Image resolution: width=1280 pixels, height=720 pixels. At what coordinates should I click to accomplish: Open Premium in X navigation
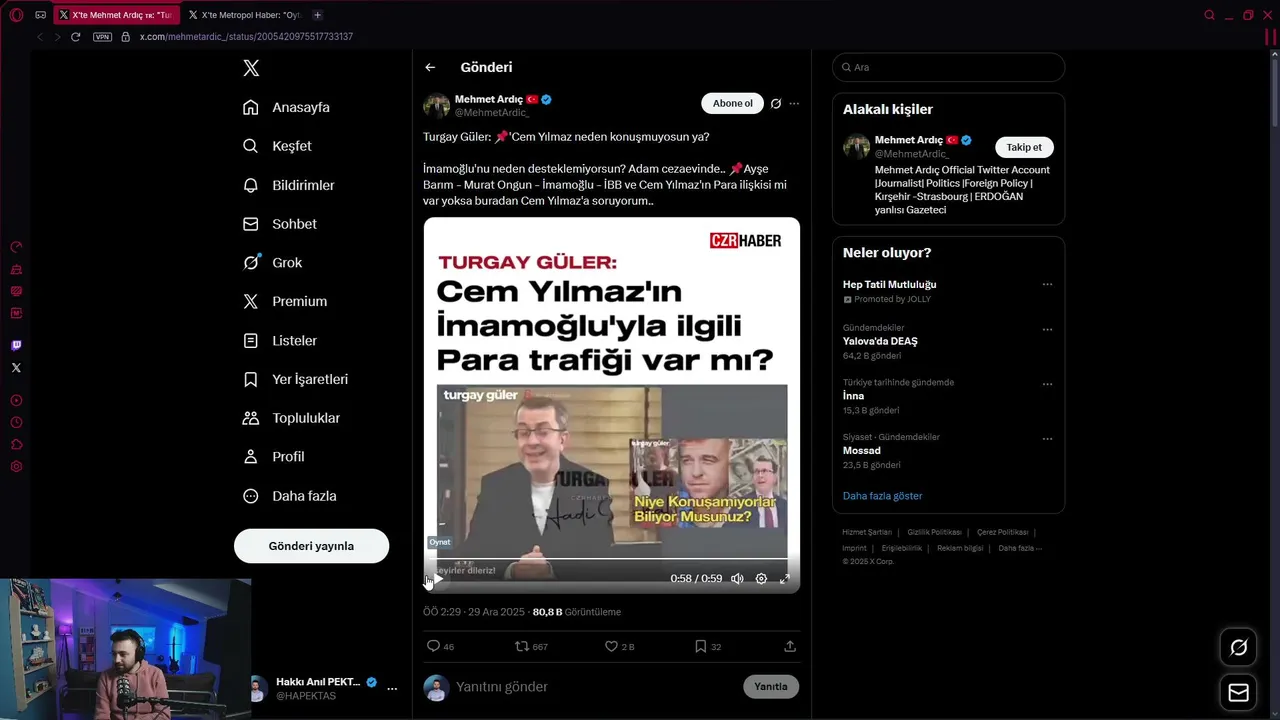coord(285,301)
